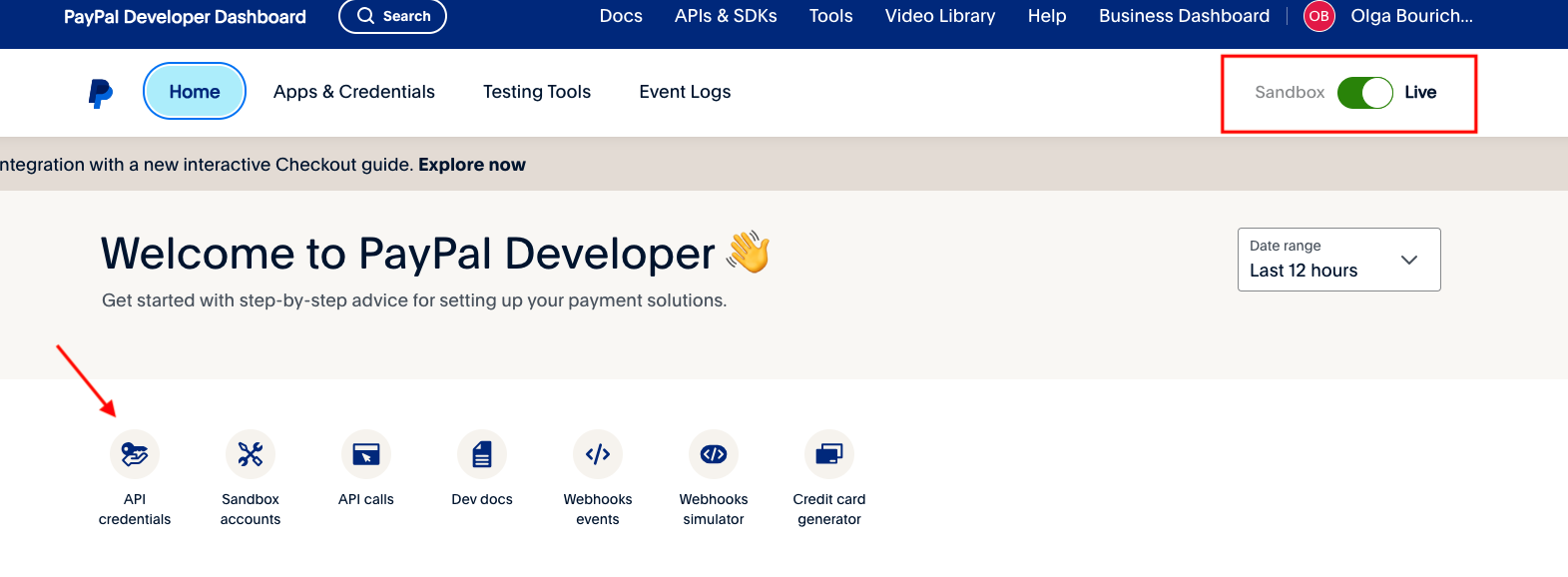
Task: Go to Business Dashboard link
Action: 1184,16
